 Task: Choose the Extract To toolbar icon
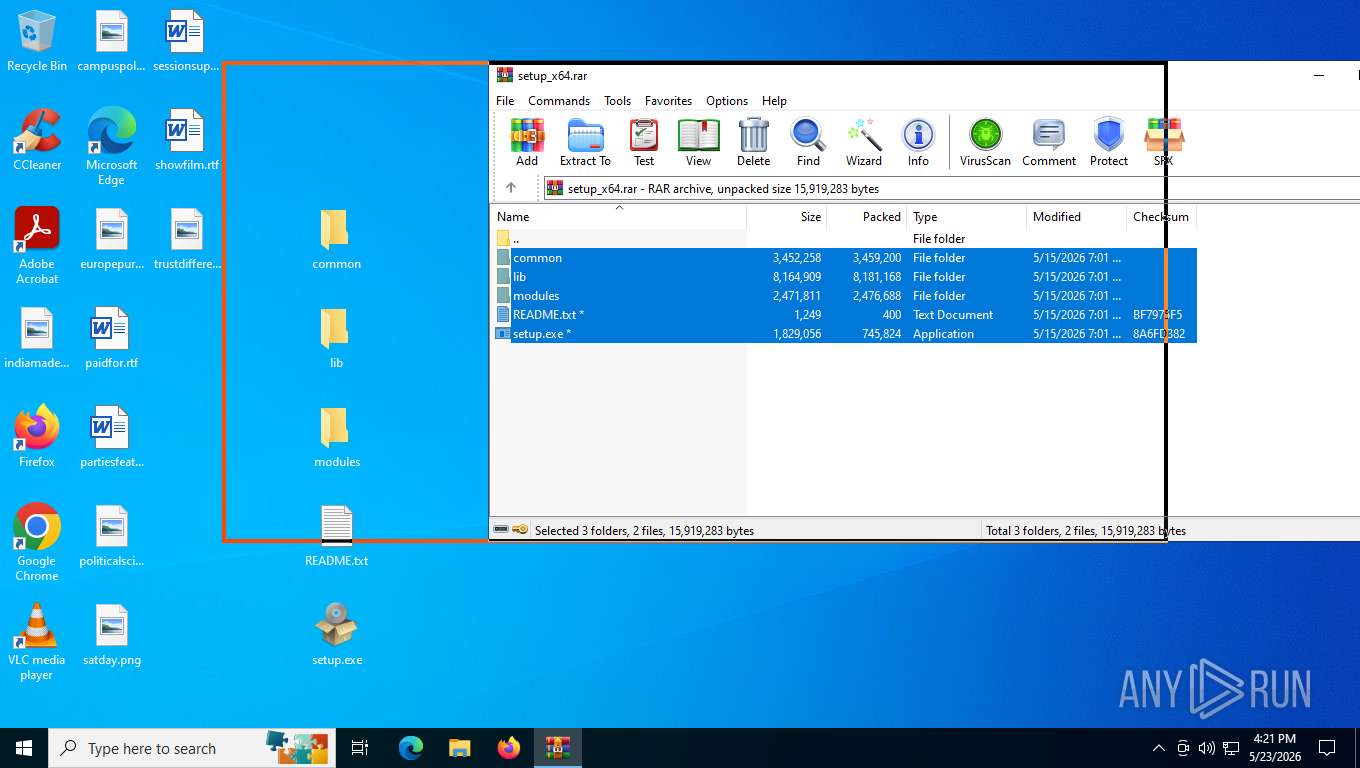pos(585,142)
